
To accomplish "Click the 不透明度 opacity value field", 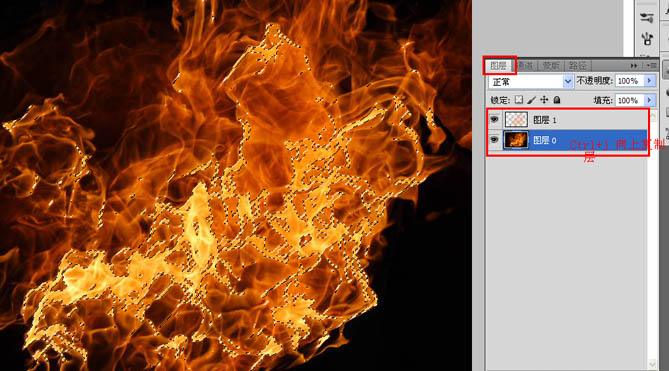I will tap(629, 81).
